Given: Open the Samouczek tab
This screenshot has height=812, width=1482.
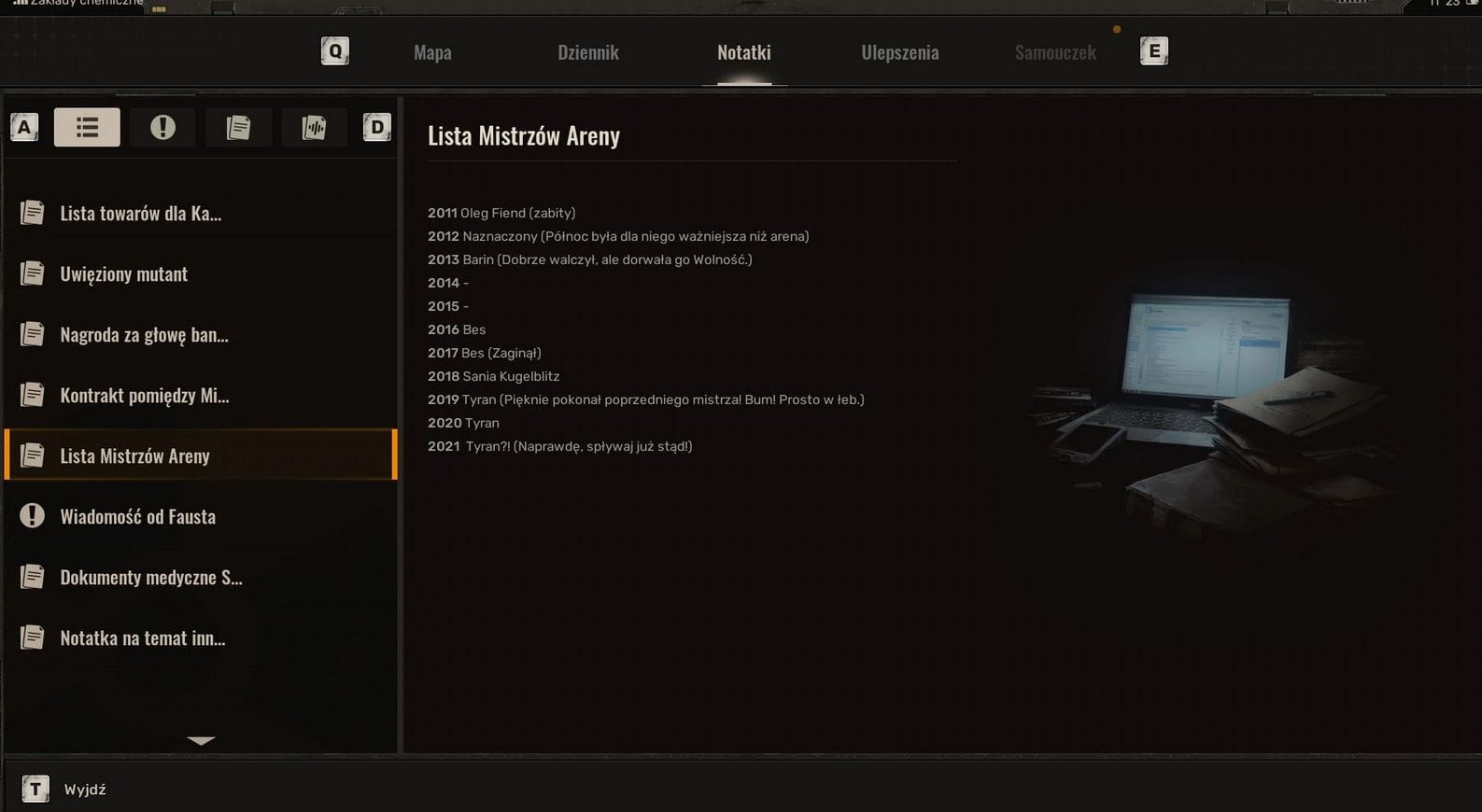Looking at the screenshot, I should coord(1055,52).
